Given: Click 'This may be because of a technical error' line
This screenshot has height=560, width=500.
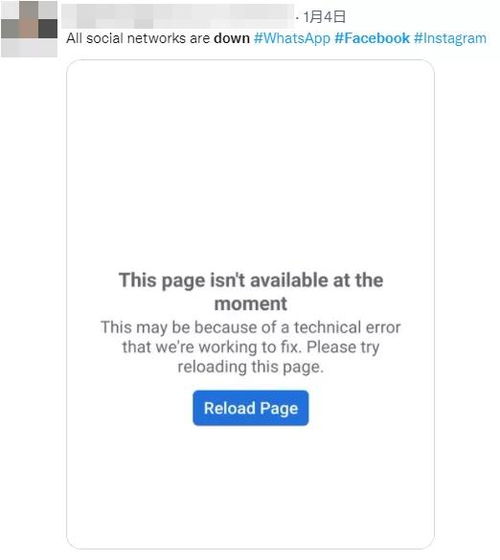Looking at the screenshot, I should tap(251, 327).
